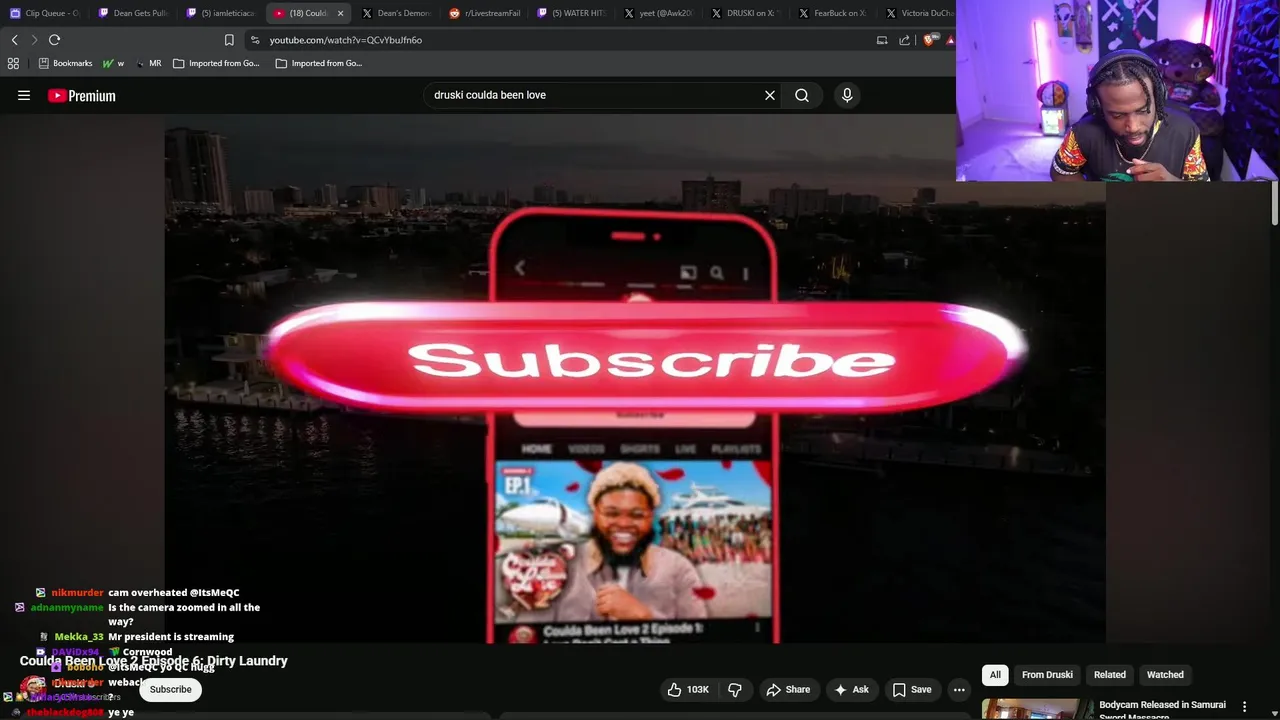Bookmark this page icon in address bar

(229, 40)
